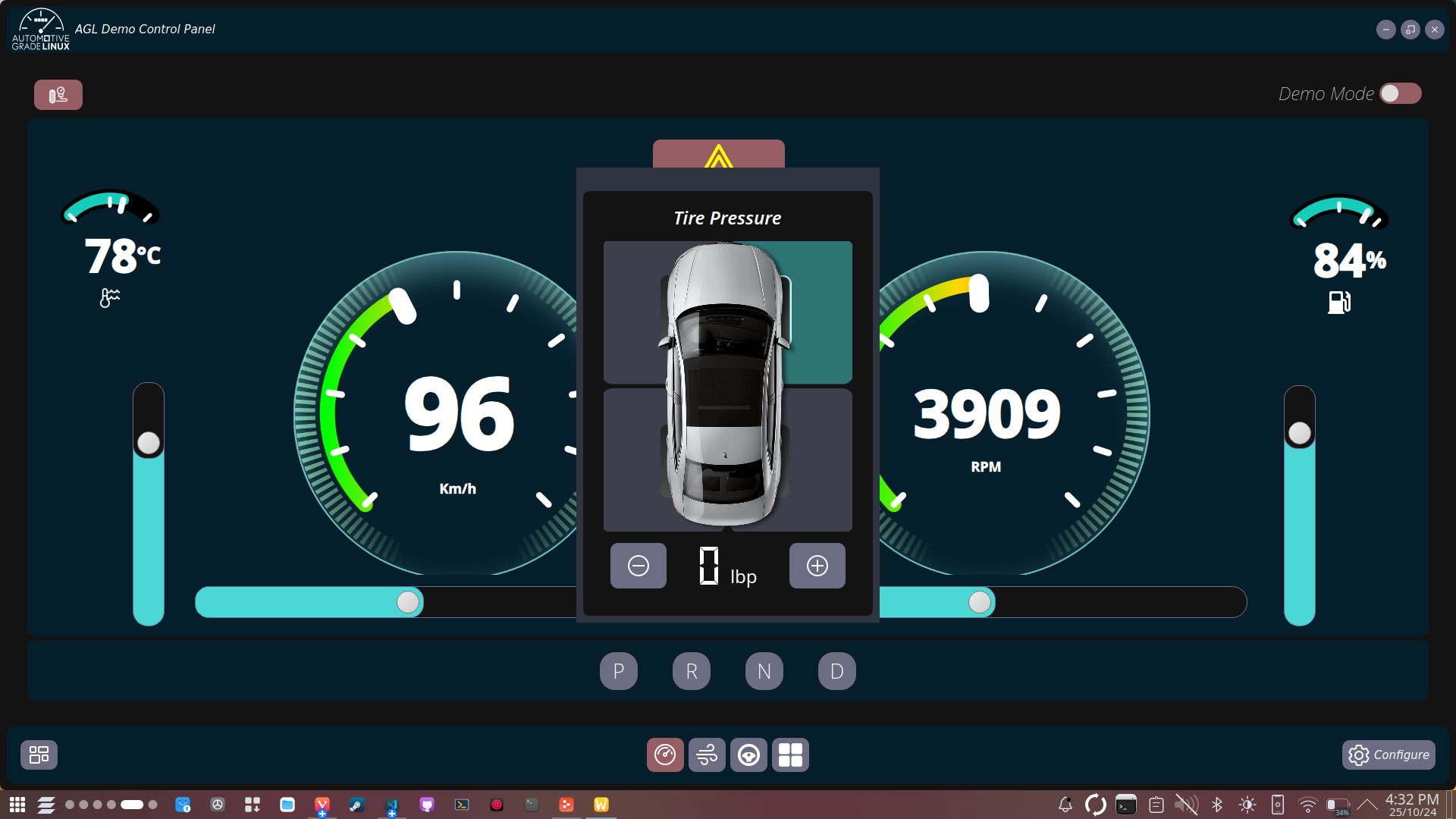1456x819 pixels.
Task: Select gear P
Action: [x=619, y=671]
